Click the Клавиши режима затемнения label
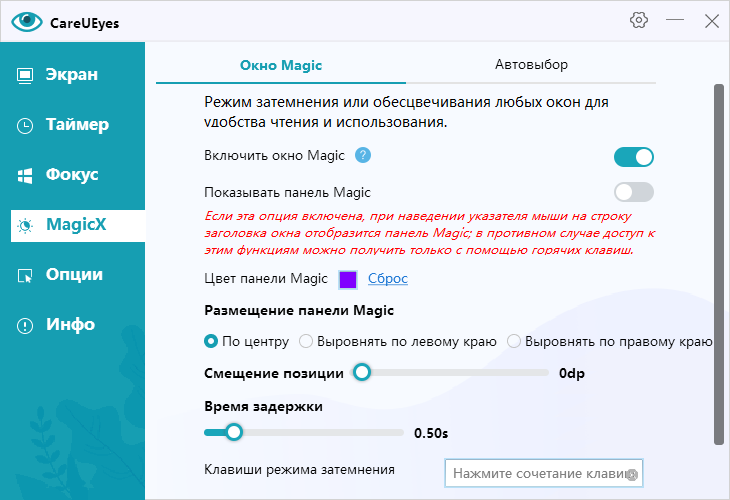 point(299,470)
